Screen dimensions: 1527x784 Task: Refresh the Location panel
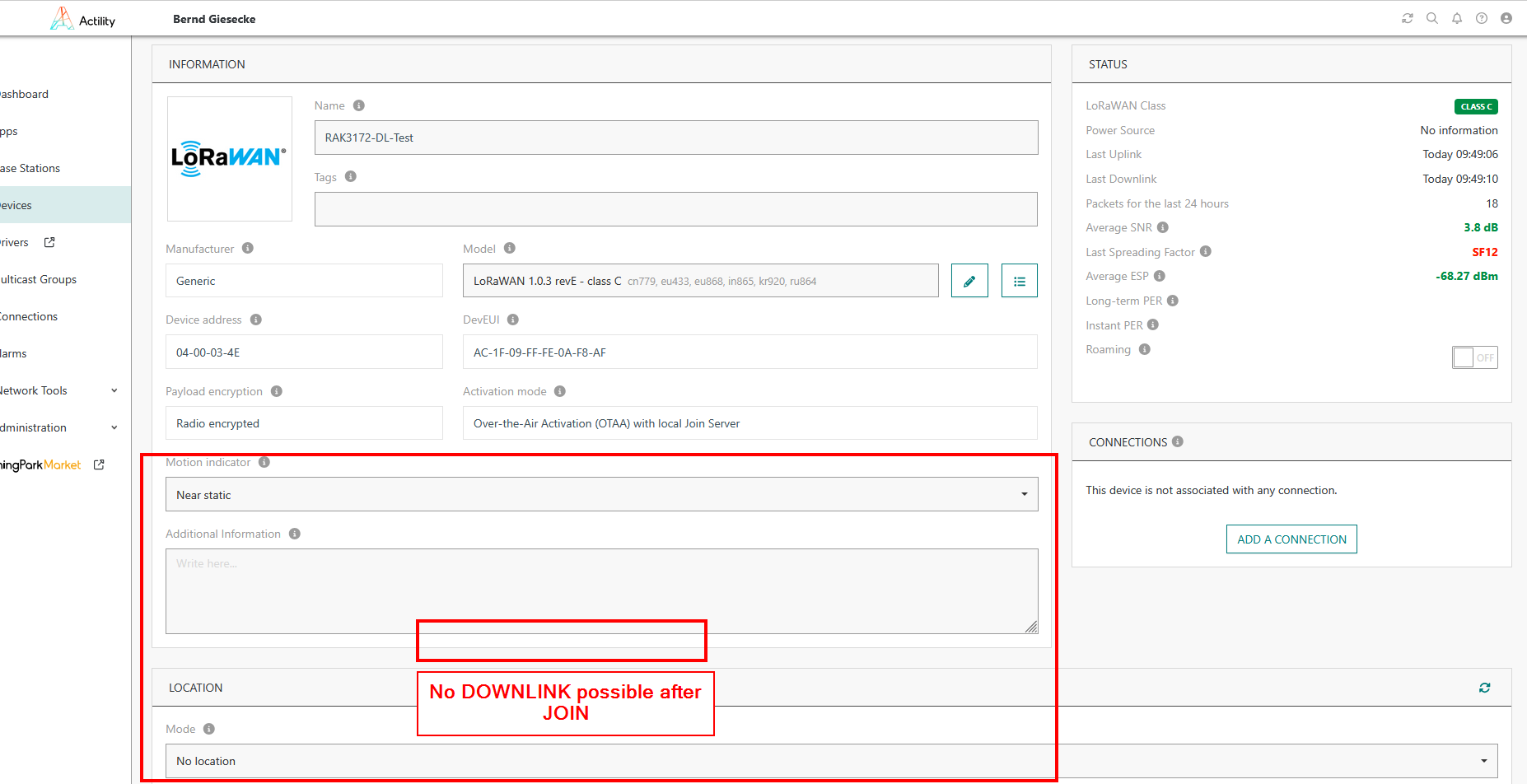click(x=1484, y=688)
